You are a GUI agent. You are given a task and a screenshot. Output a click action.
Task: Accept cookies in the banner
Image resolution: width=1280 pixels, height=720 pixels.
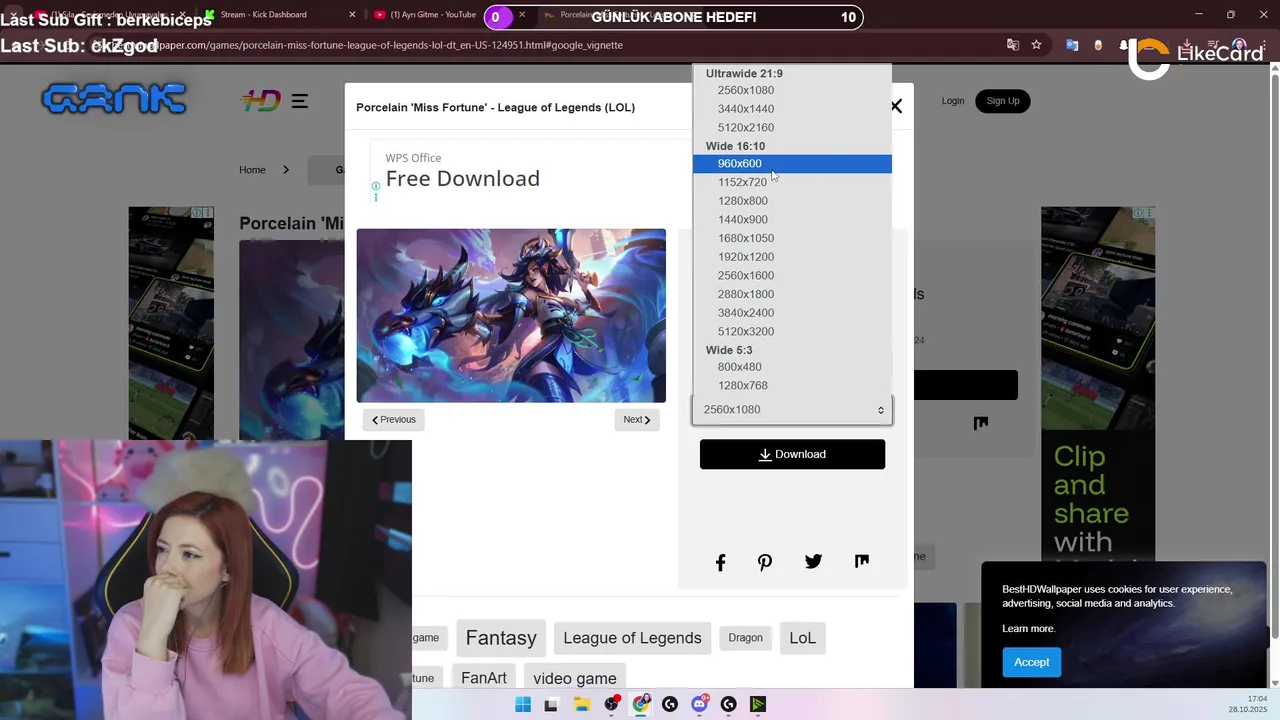tap(1031, 662)
